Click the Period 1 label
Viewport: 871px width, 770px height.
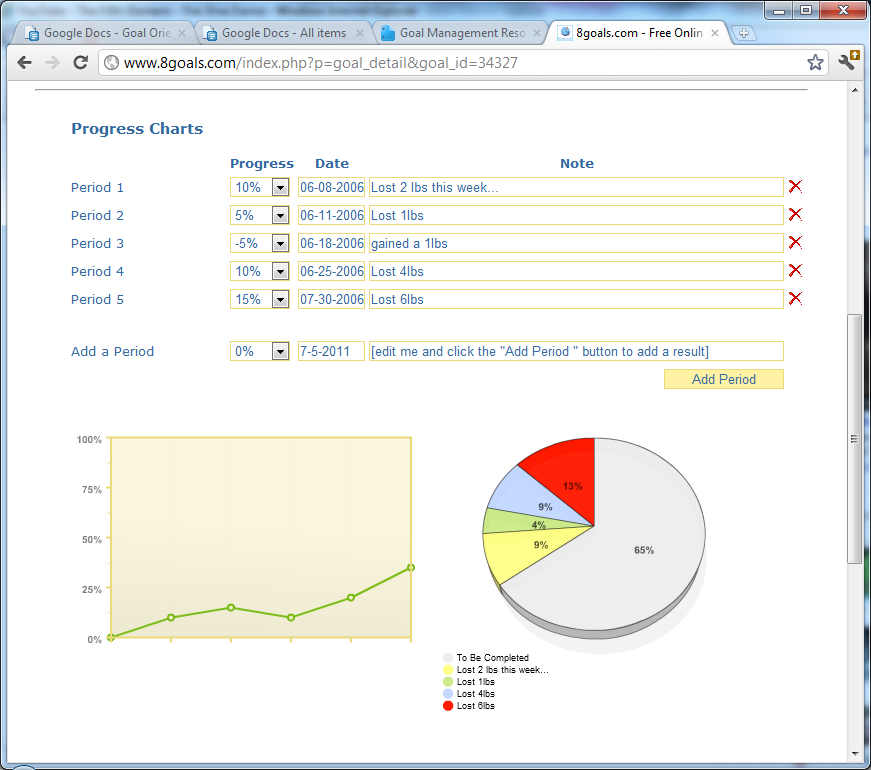[97, 187]
